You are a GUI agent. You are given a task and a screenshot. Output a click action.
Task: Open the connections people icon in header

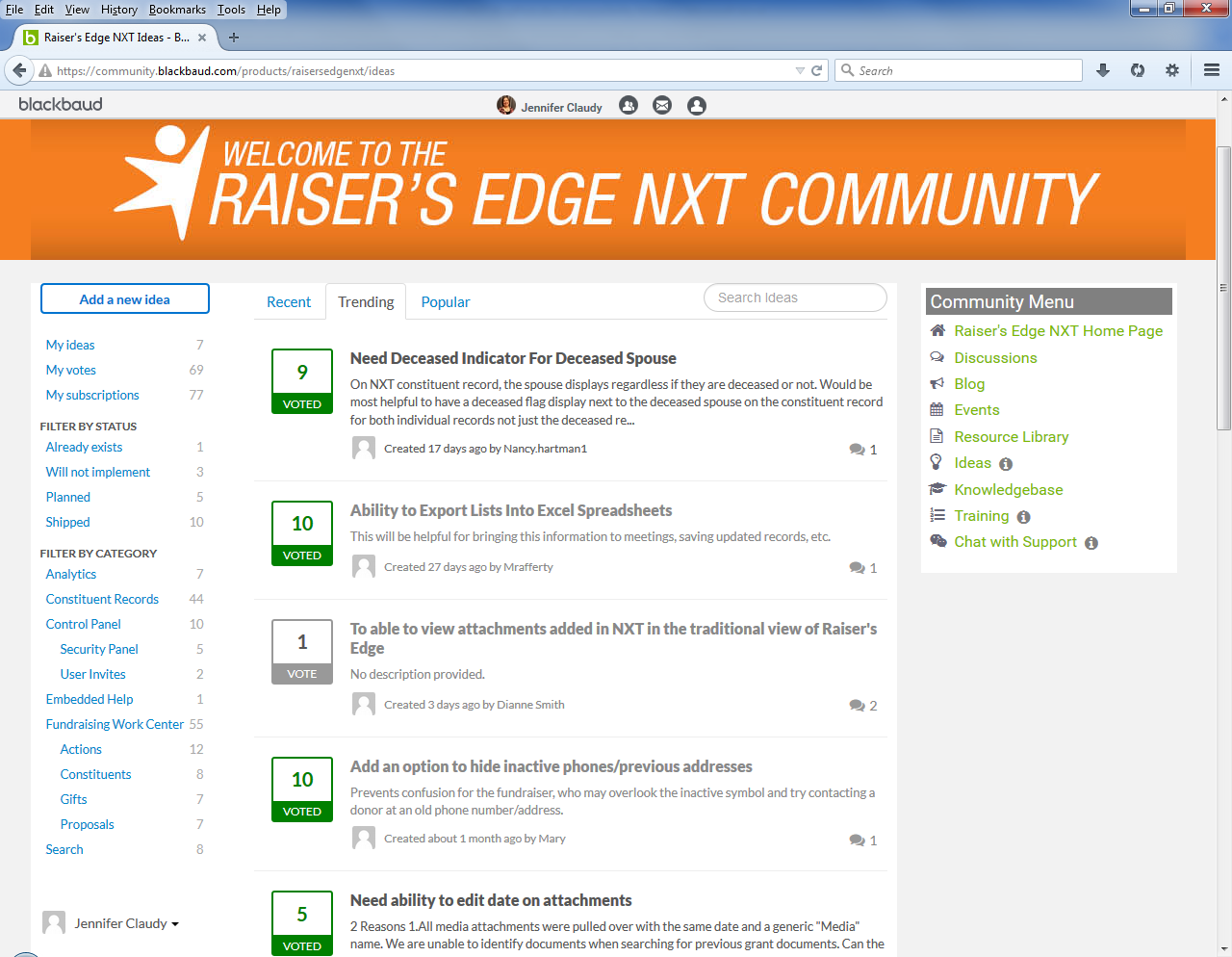[629, 105]
